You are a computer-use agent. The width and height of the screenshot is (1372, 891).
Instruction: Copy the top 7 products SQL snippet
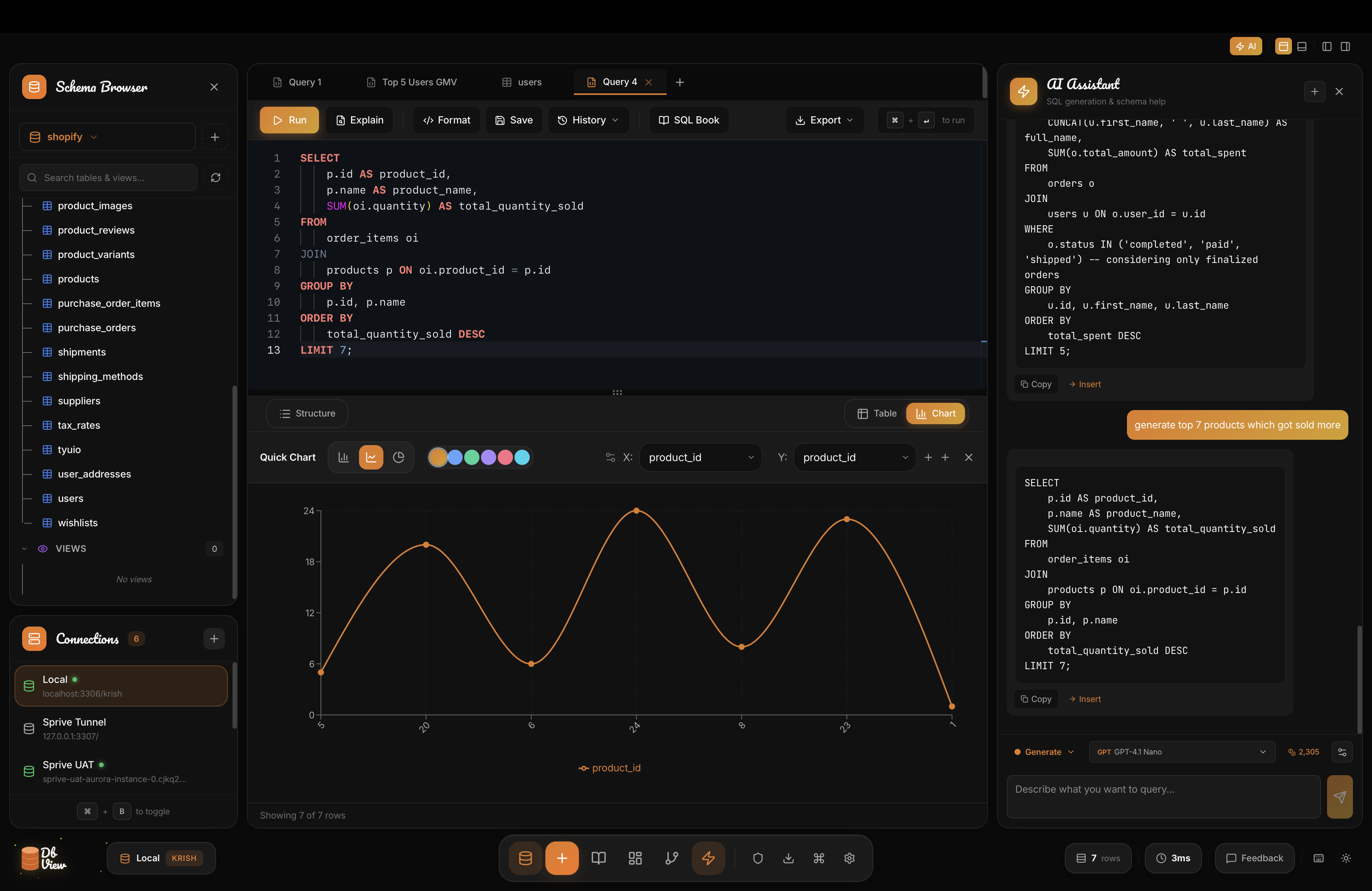(x=1035, y=699)
